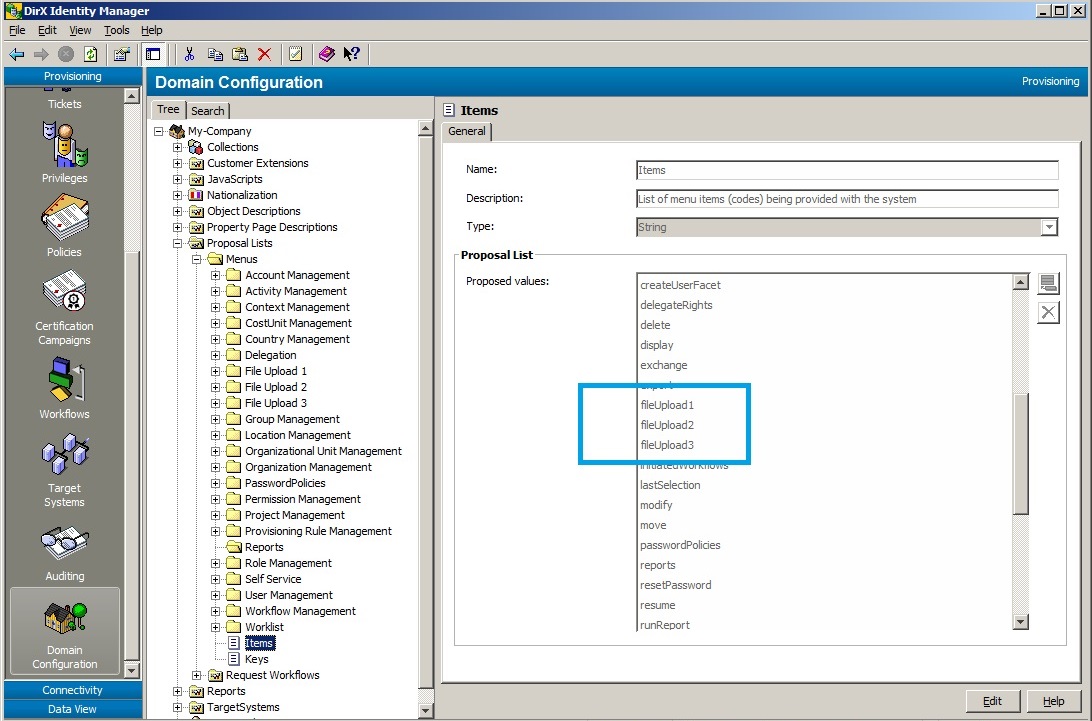Click the red Delete X toolbar icon
Viewport: 1092px width, 721px height.
[x=264, y=54]
